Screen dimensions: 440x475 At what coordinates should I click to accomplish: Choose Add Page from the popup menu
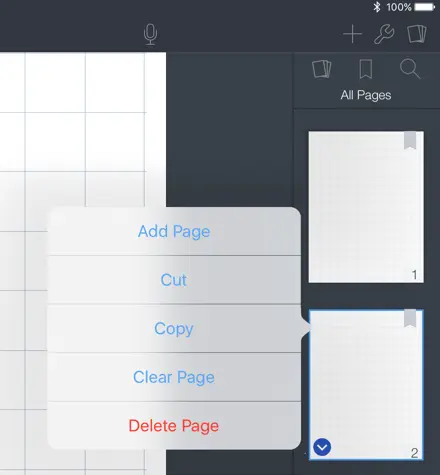coord(174,232)
